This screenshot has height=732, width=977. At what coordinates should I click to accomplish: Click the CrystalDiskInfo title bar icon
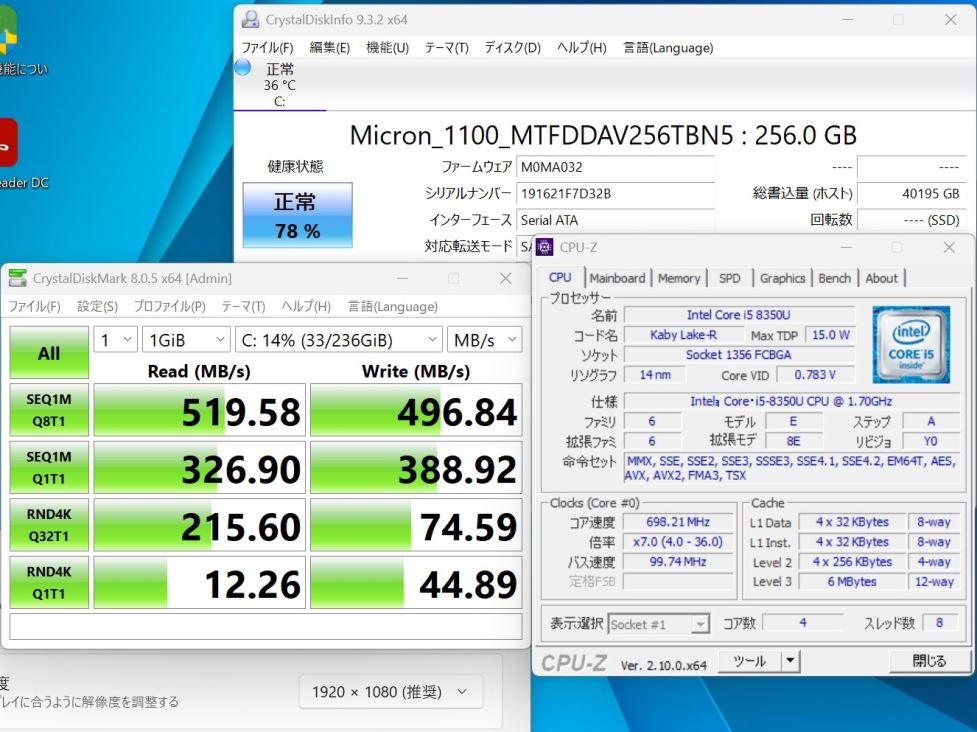click(251, 20)
